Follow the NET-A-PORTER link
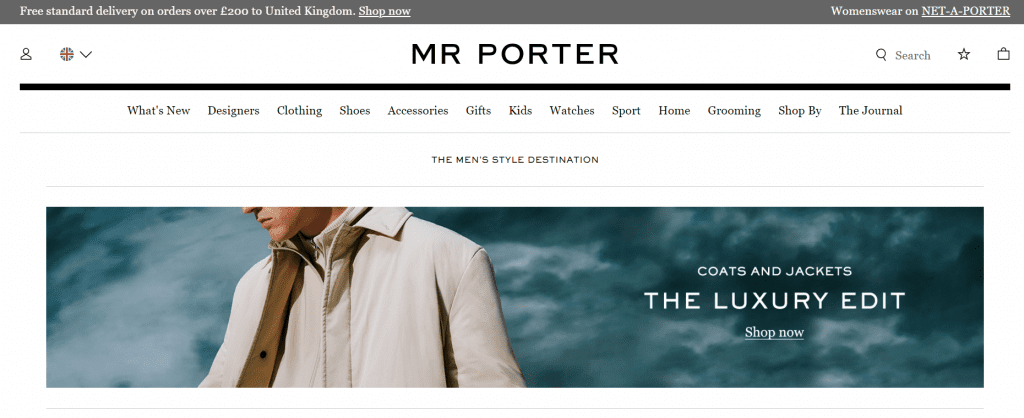 pos(966,11)
